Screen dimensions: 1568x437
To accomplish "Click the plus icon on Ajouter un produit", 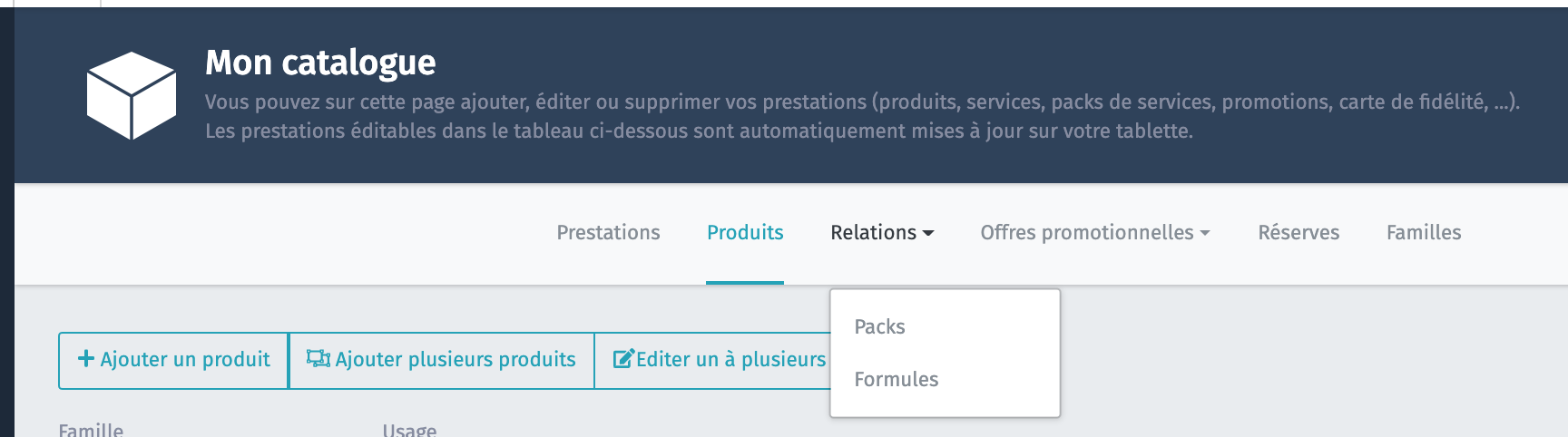I will point(86,359).
